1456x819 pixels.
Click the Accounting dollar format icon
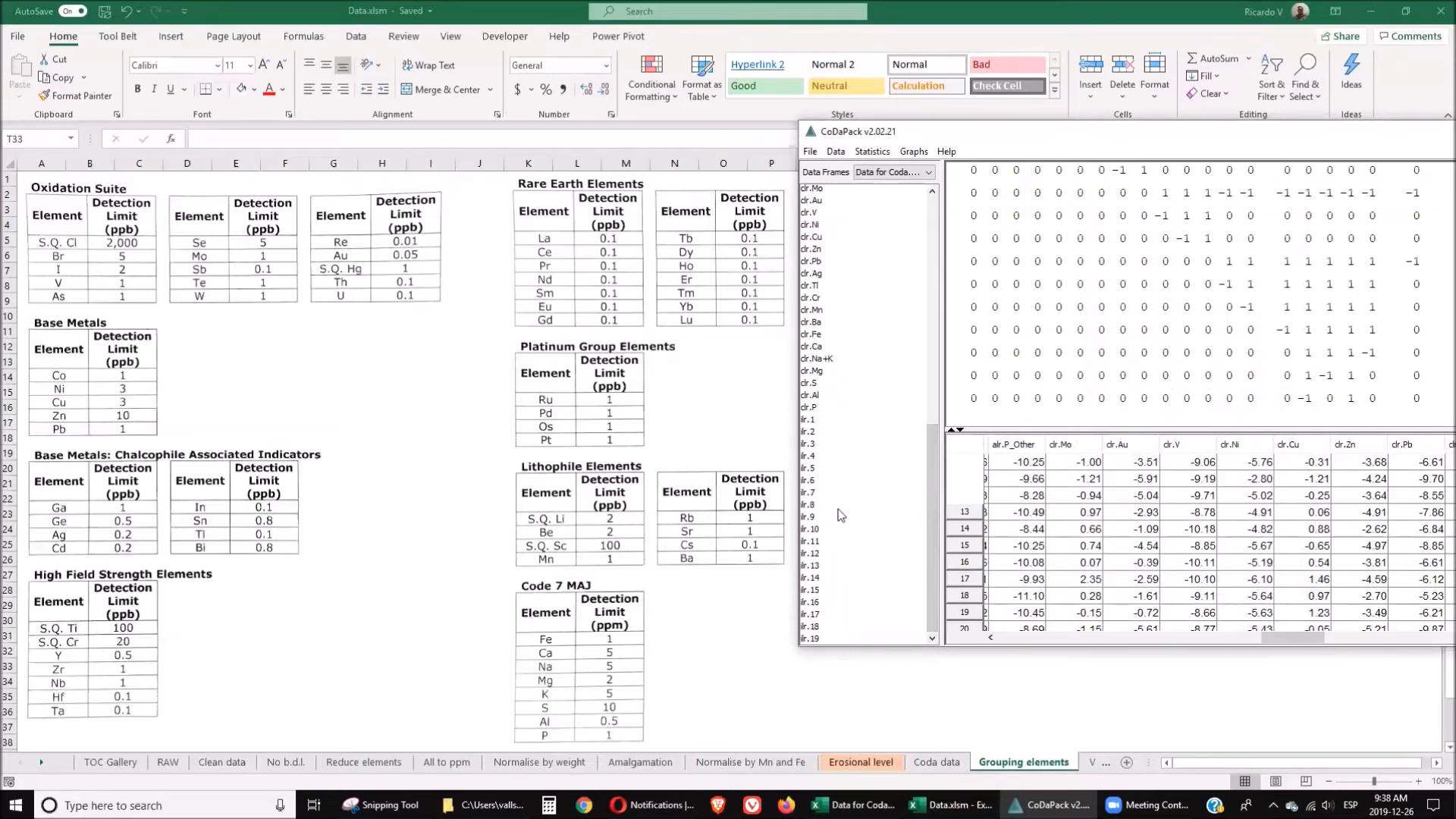point(517,89)
